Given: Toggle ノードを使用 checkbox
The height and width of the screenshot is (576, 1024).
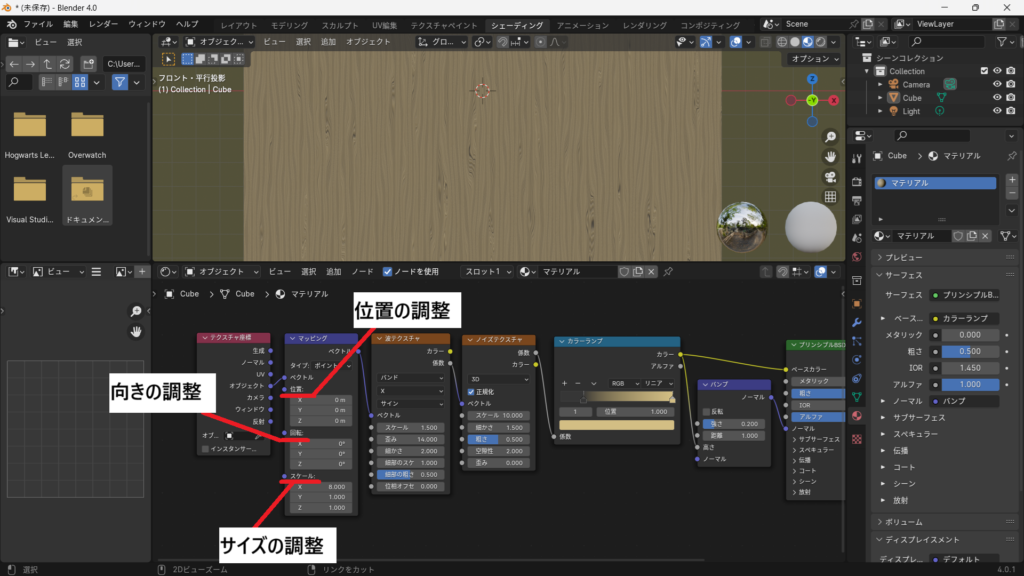Looking at the screenshot, I should coord(387,272).
